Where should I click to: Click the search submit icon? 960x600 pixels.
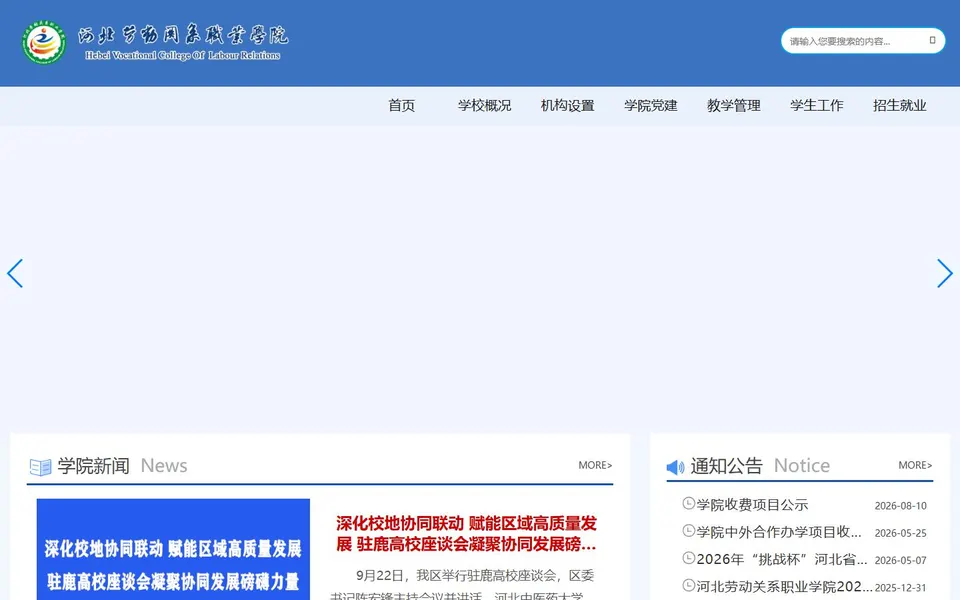[932, 40]
